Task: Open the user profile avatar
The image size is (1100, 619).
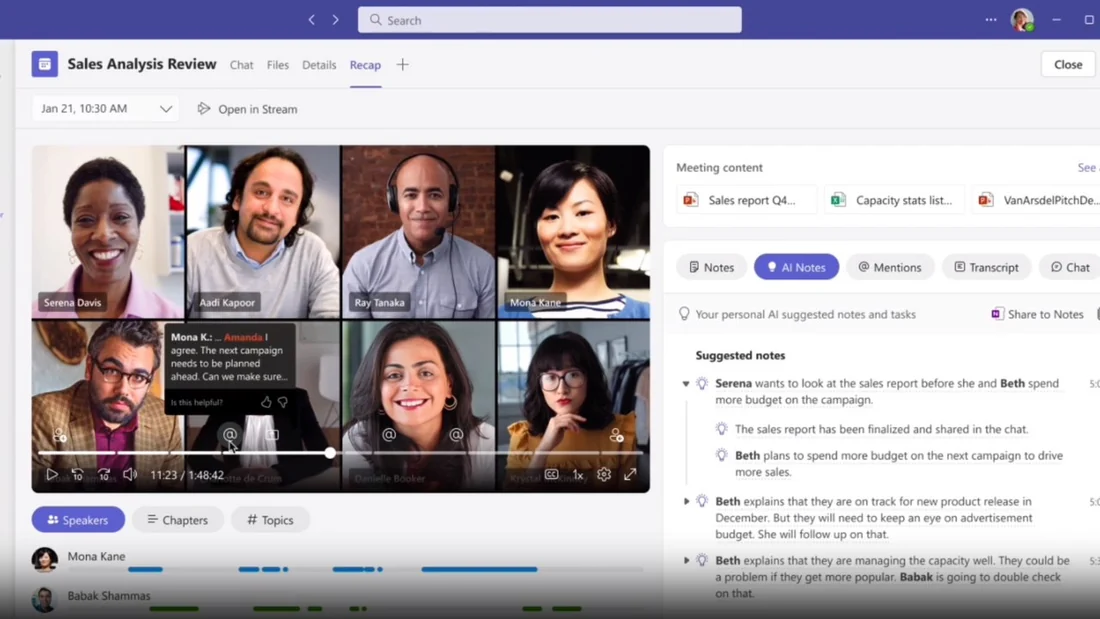Action: click(x=1022, y=20)
